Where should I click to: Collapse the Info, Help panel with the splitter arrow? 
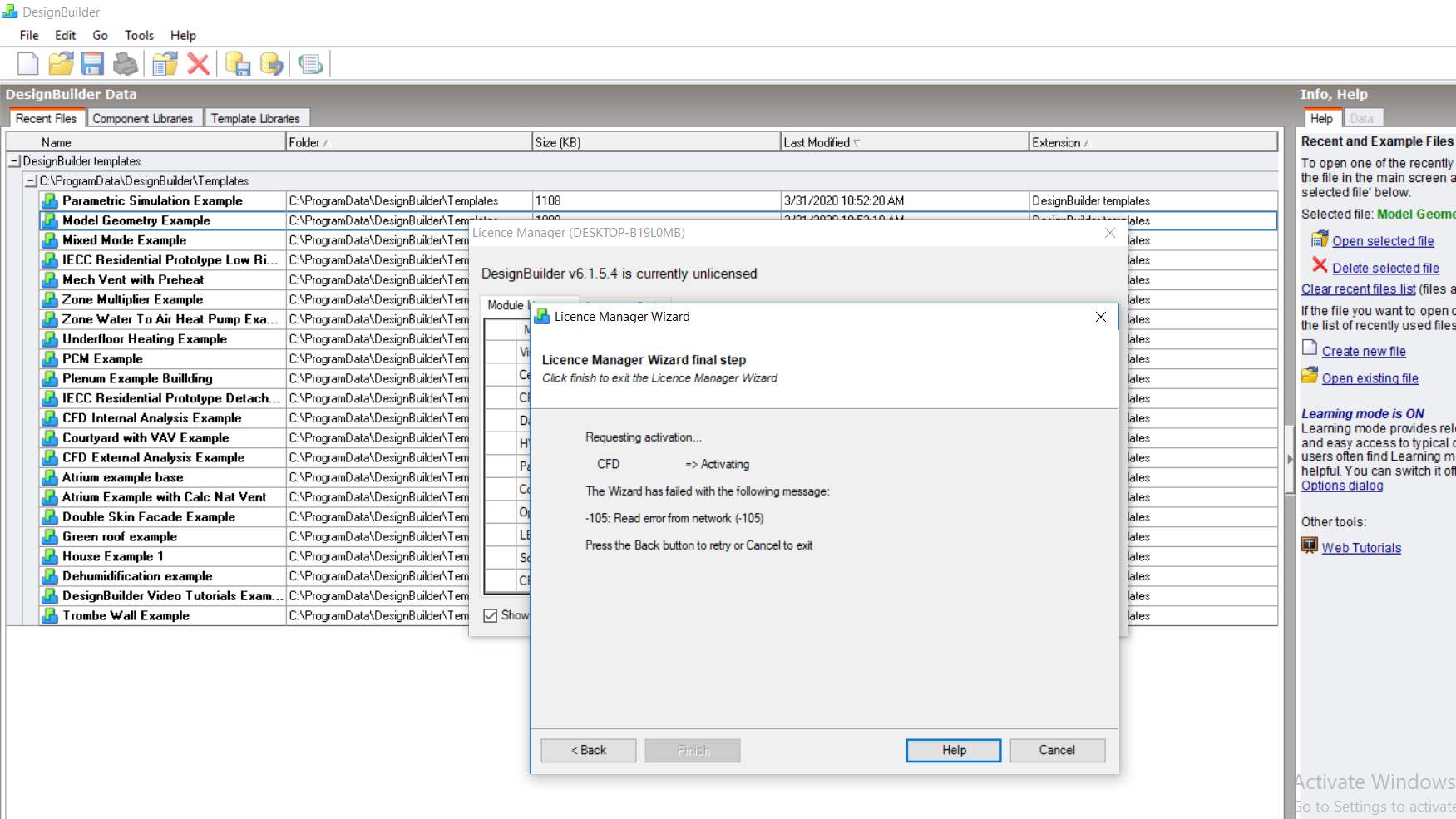coord(1290,458)
